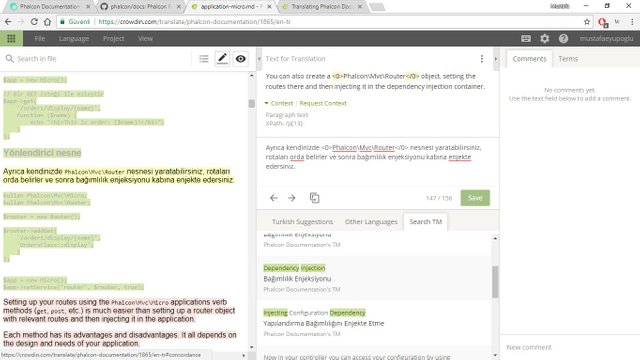Select the highlighted 'Ayrıca kendinizde' translated paragraph
Image resolution: width=640 pixels, height=360 pixels.
(118, 176)
